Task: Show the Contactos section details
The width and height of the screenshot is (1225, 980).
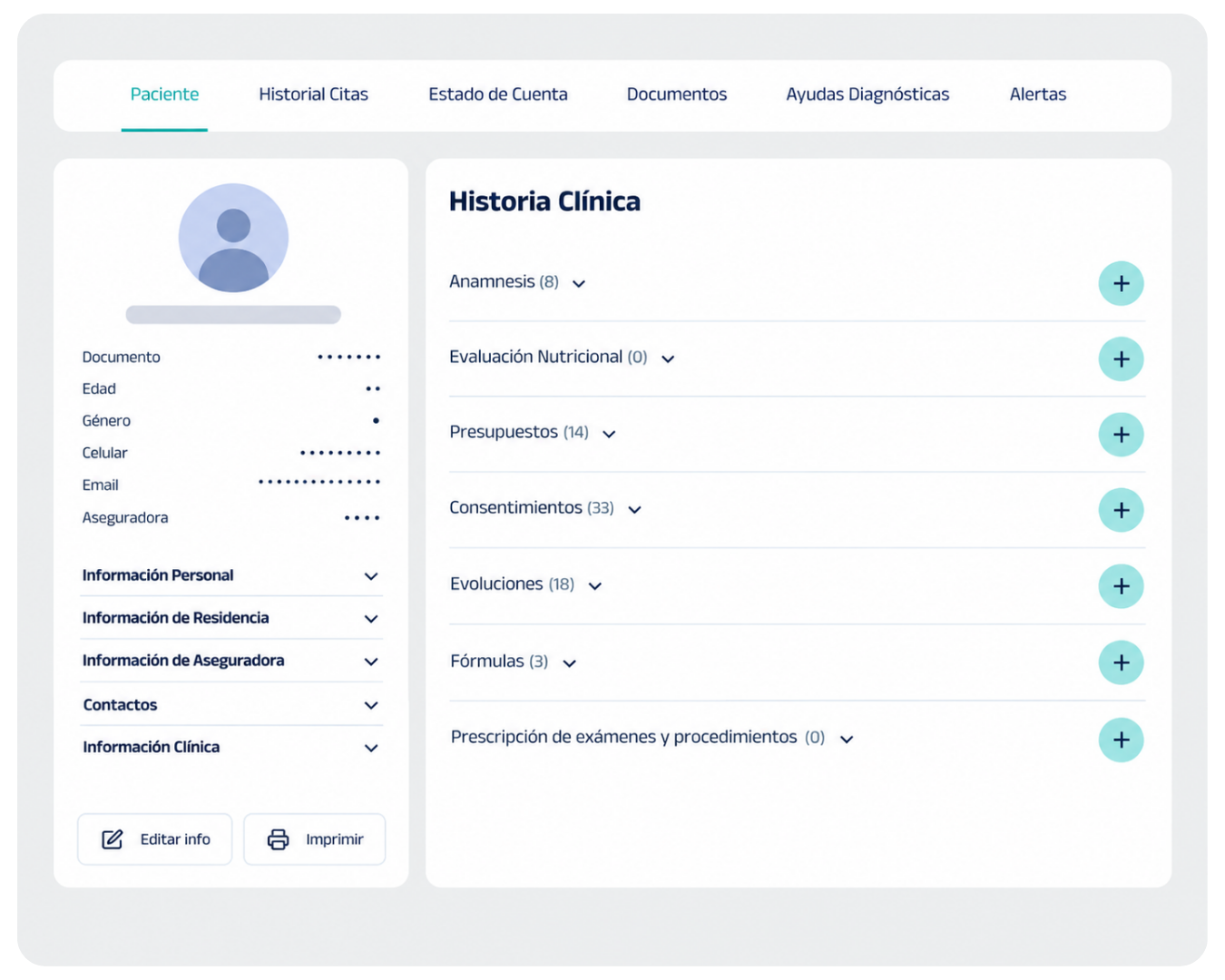Action: (231, 705)
